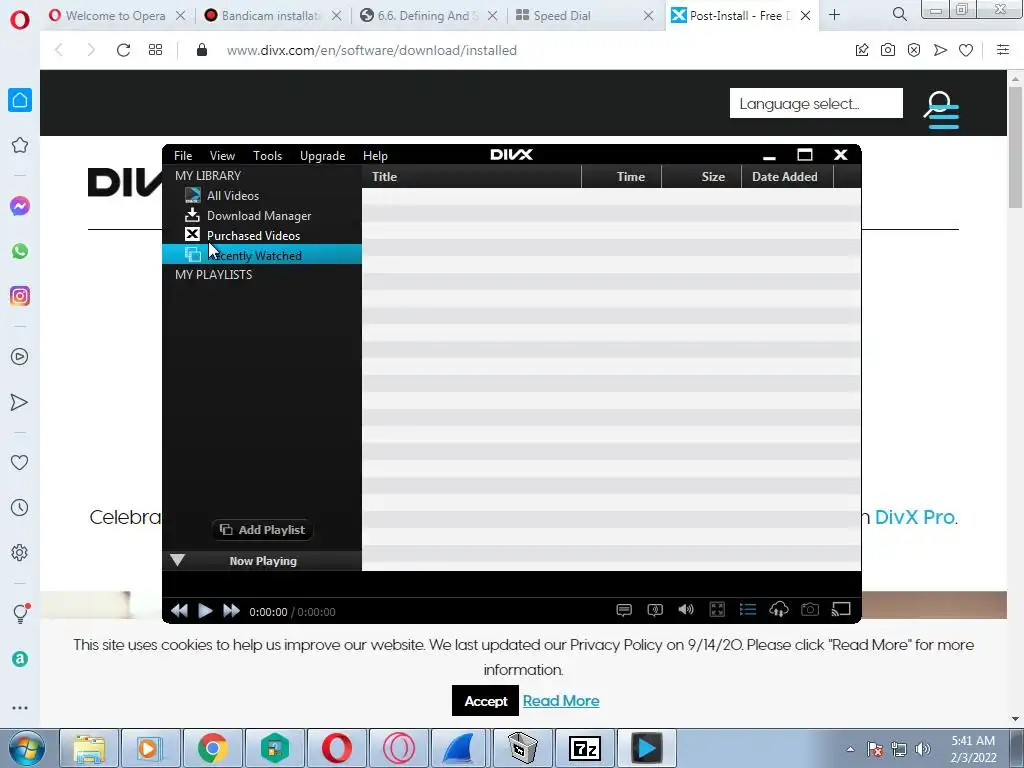The image size is (1024, 768).
Task: Mute the volume speaker icon in player
Action: tap(686, 610)
